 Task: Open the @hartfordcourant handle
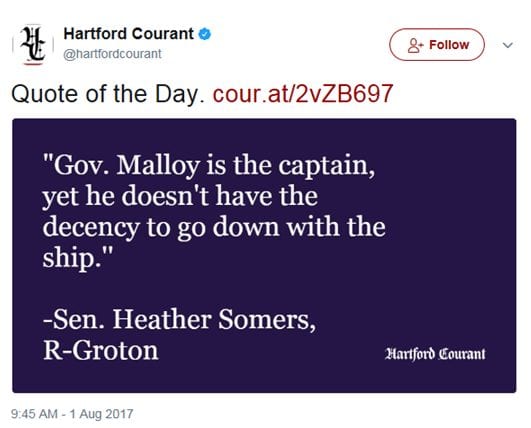click(112, 54)
